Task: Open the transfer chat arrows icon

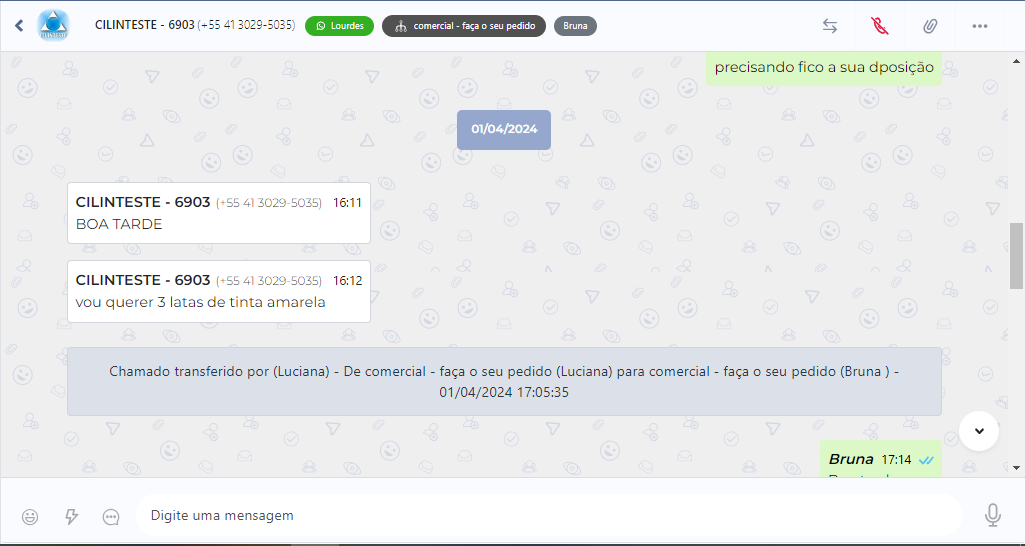Action: point(830,26)
